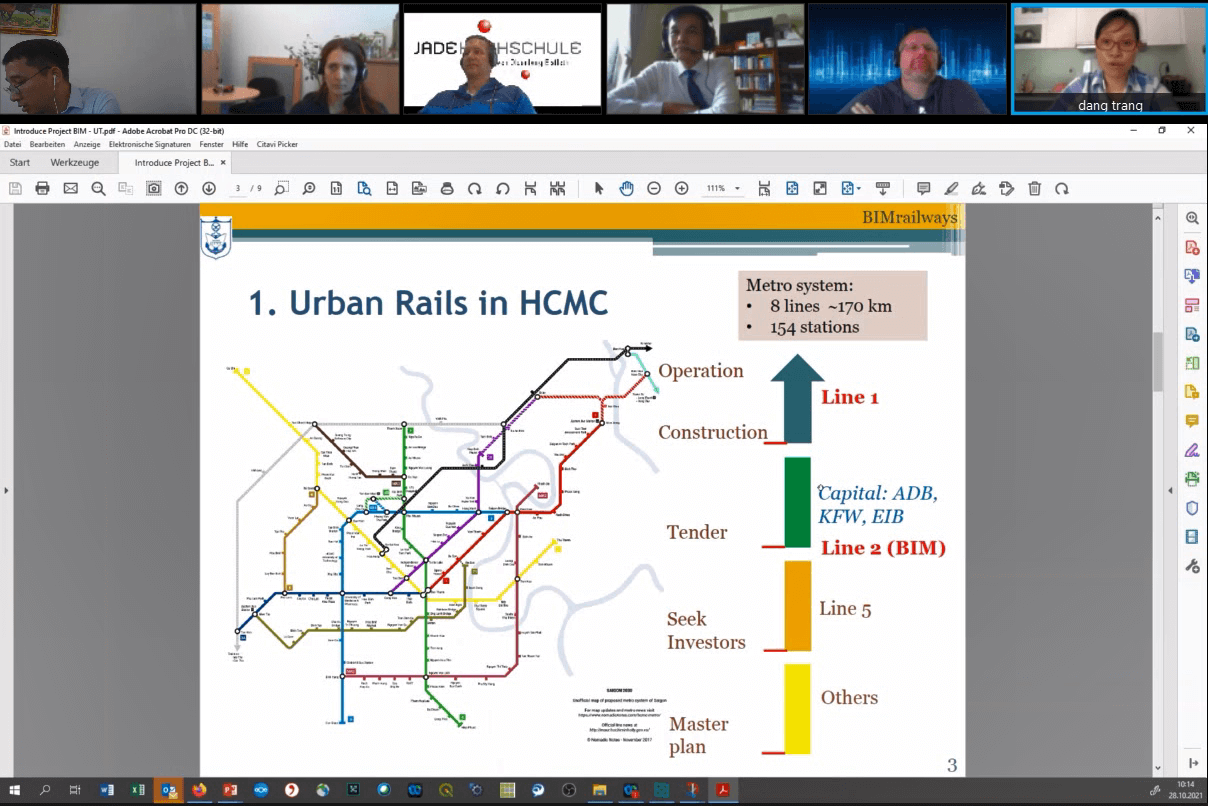Switch to the Werkzeuge tab

(x=75, y=162)
